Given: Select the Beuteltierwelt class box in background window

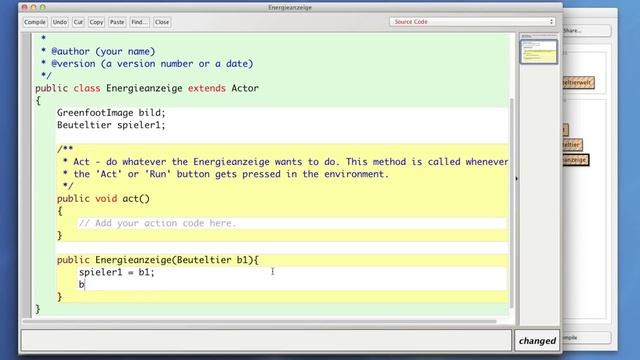Looking at the screenshot, I should coord(578,83).
